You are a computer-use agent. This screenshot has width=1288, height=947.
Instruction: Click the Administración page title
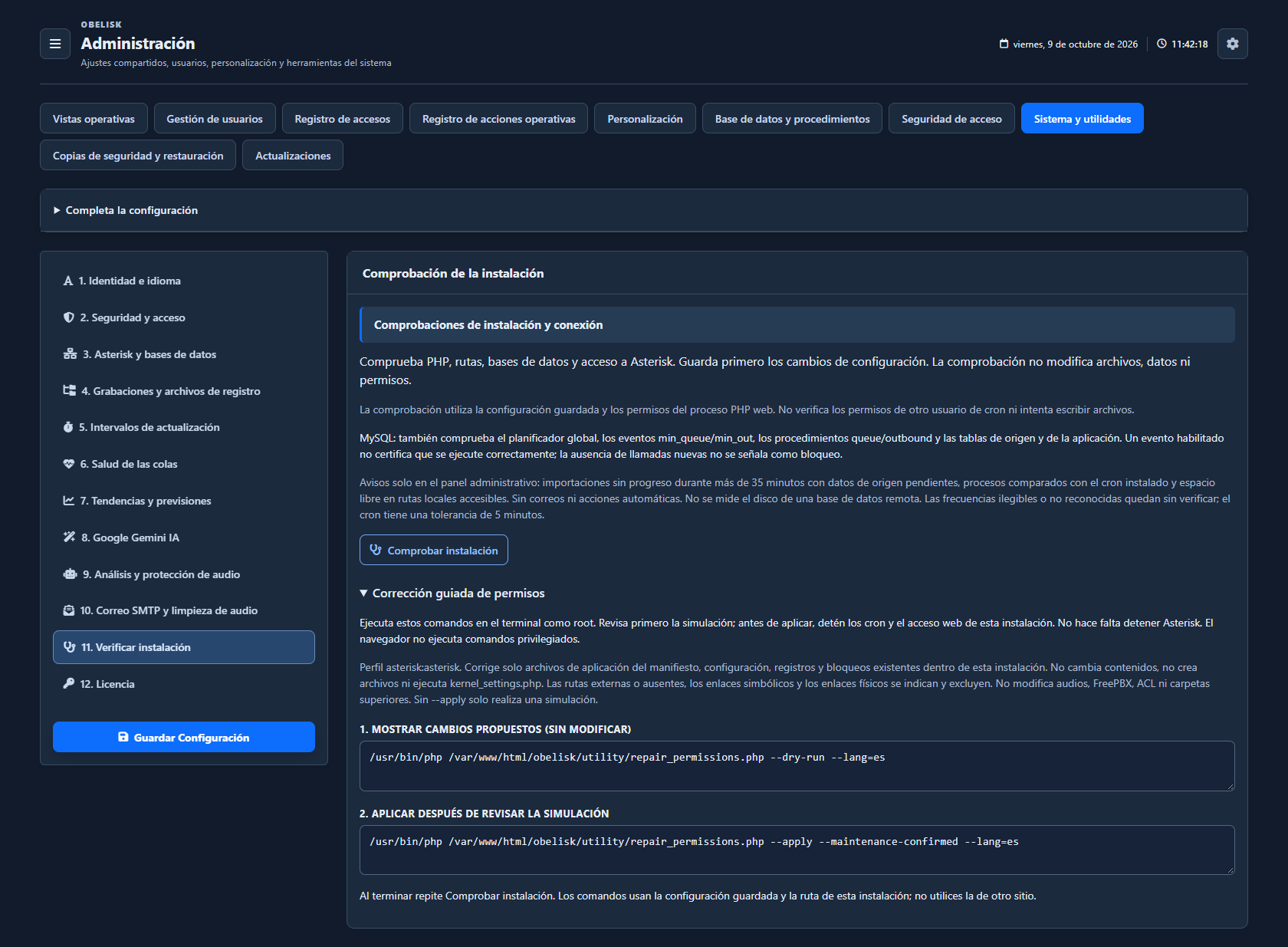pos(138,43)
